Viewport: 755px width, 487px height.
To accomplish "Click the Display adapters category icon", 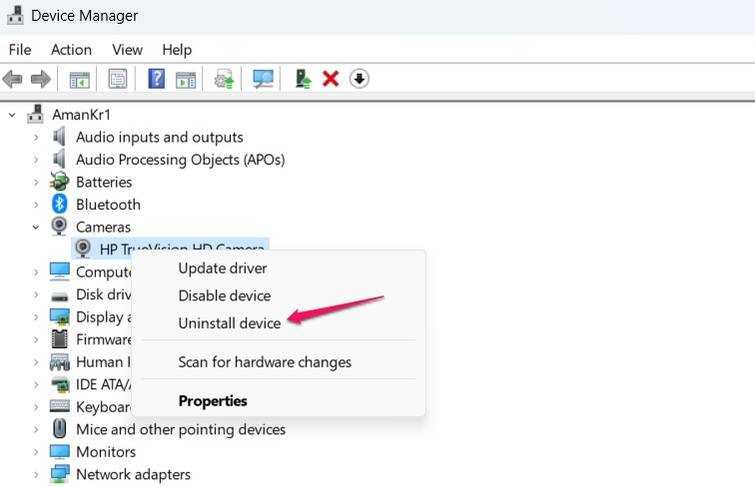I will click(x=60, y=316).
